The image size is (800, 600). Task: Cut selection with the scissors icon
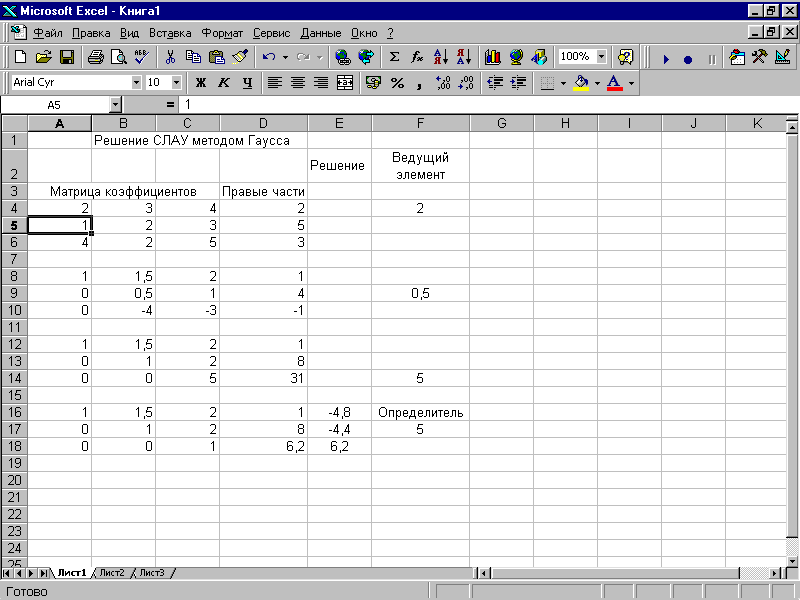click(170, 57)
